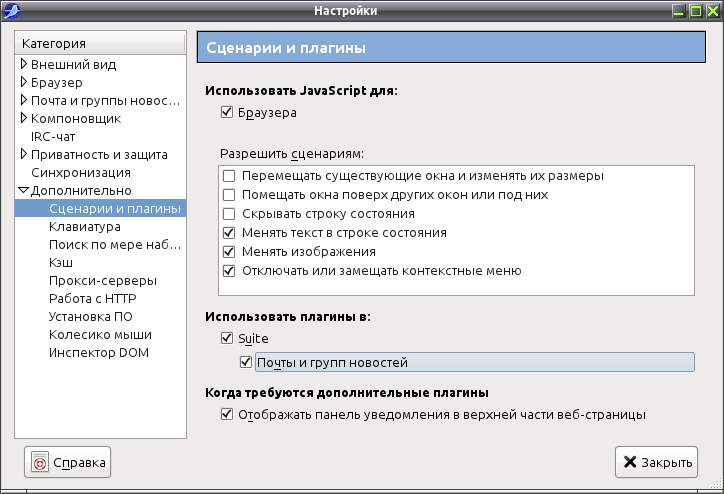Select Колесико мыши settings
Screen dimensions: 724x494
(x=100, y=335)
